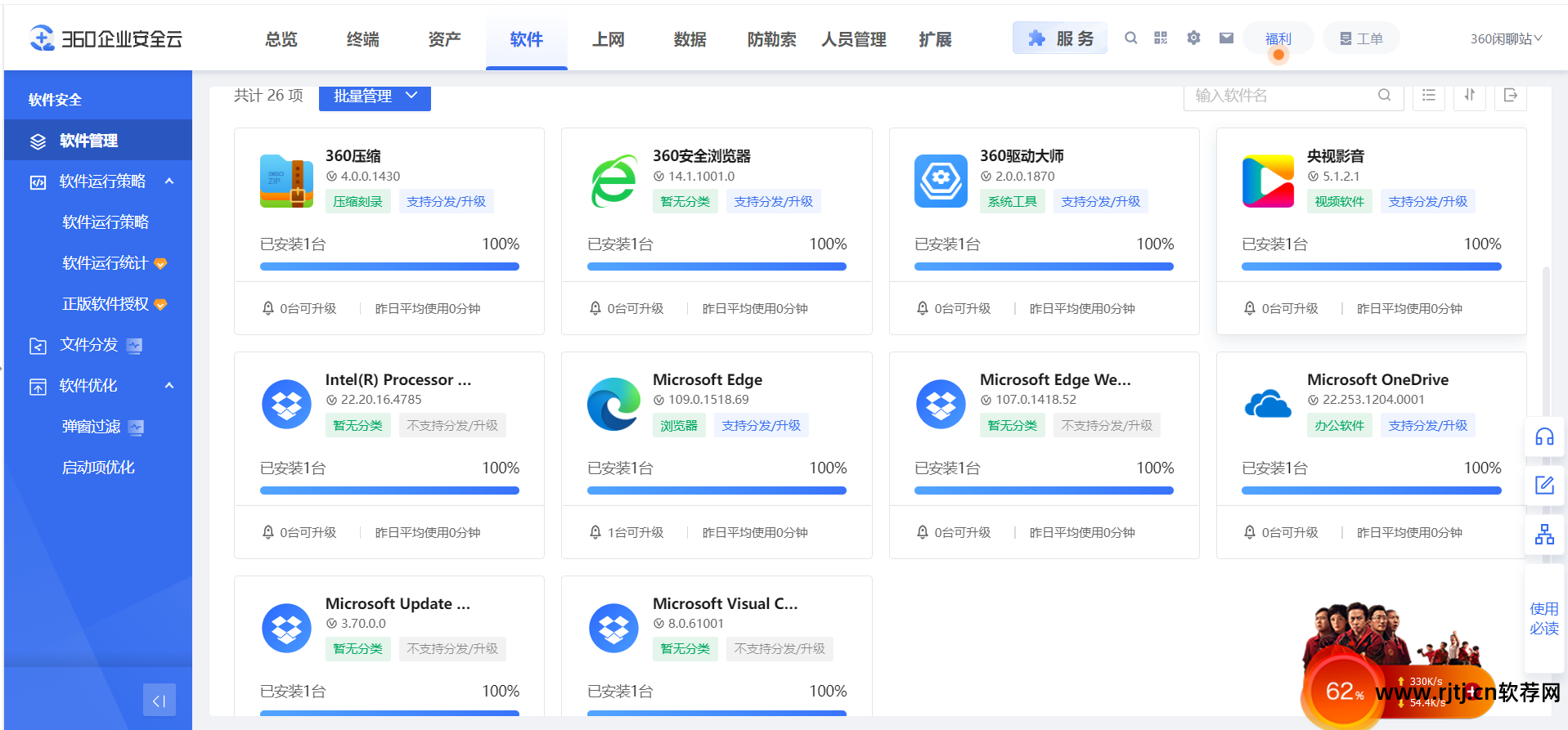This screenshot has height=730, width=1568.
Task: Click the Microsoft Update app icon
Action: point(286,629)
